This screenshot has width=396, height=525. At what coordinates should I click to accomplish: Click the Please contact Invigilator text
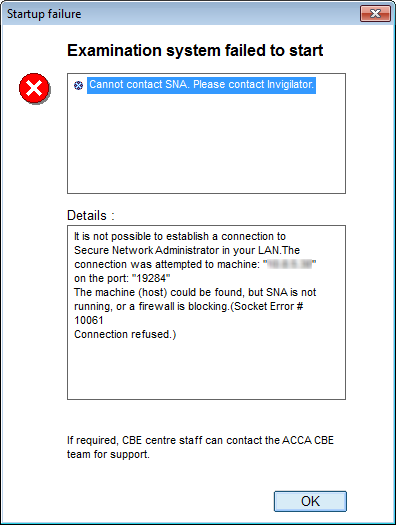pos(253,85)
